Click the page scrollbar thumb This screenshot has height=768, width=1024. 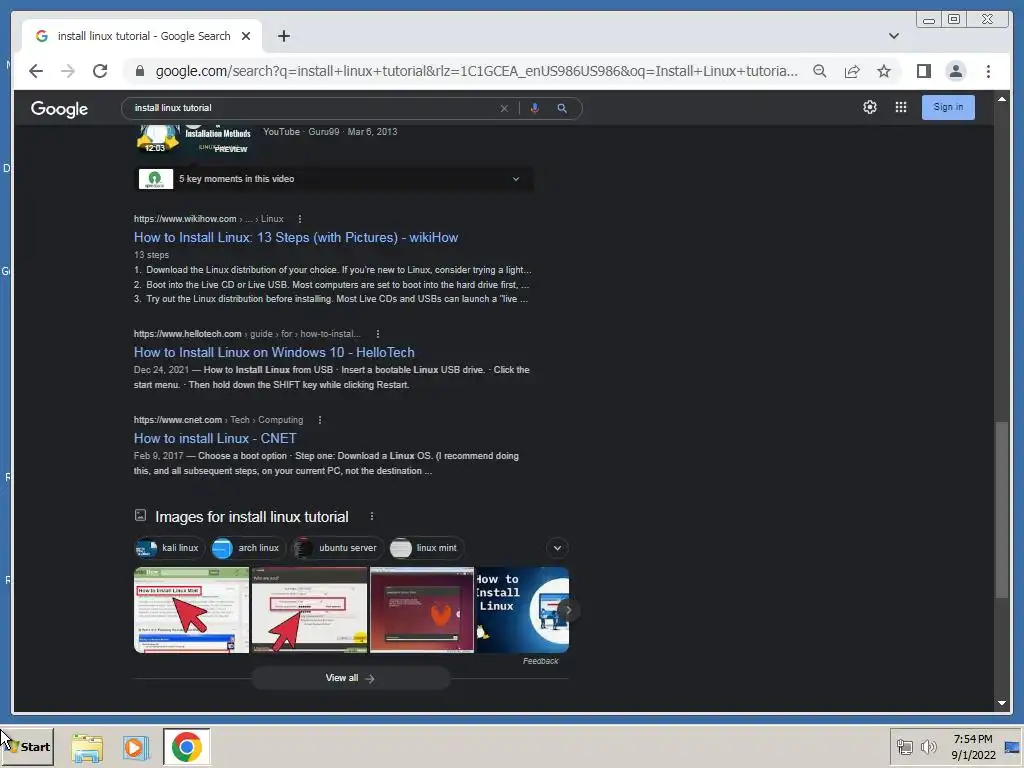point(1001,509)
